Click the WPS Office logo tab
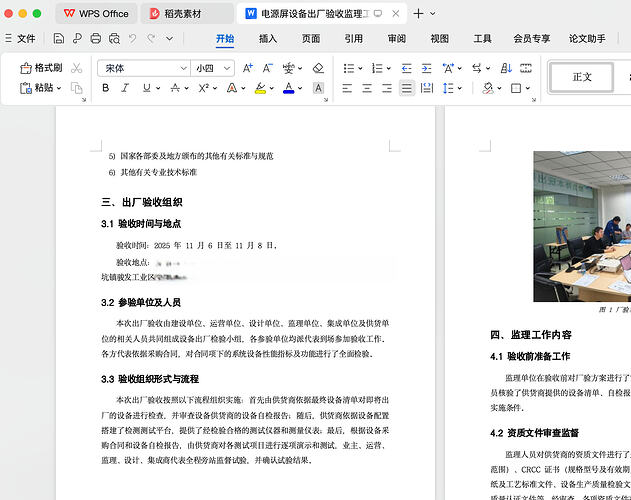This screenshot has height=500, width=631. (x=96, y=14)
